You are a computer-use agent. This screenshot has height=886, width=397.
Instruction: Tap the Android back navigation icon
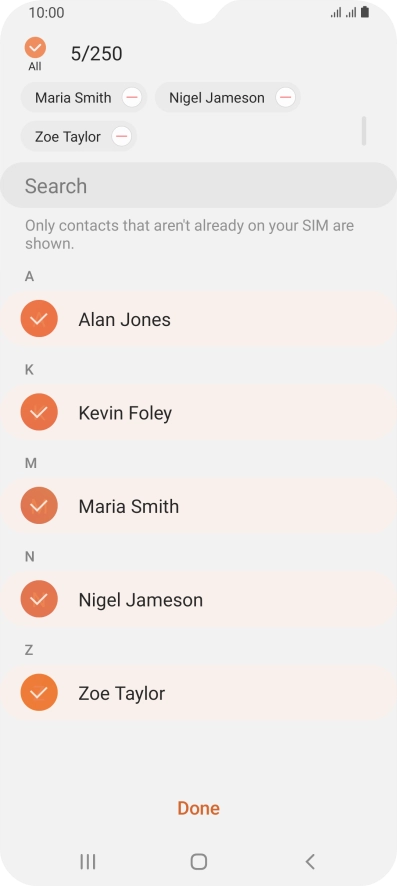click(x=309, y=861)
